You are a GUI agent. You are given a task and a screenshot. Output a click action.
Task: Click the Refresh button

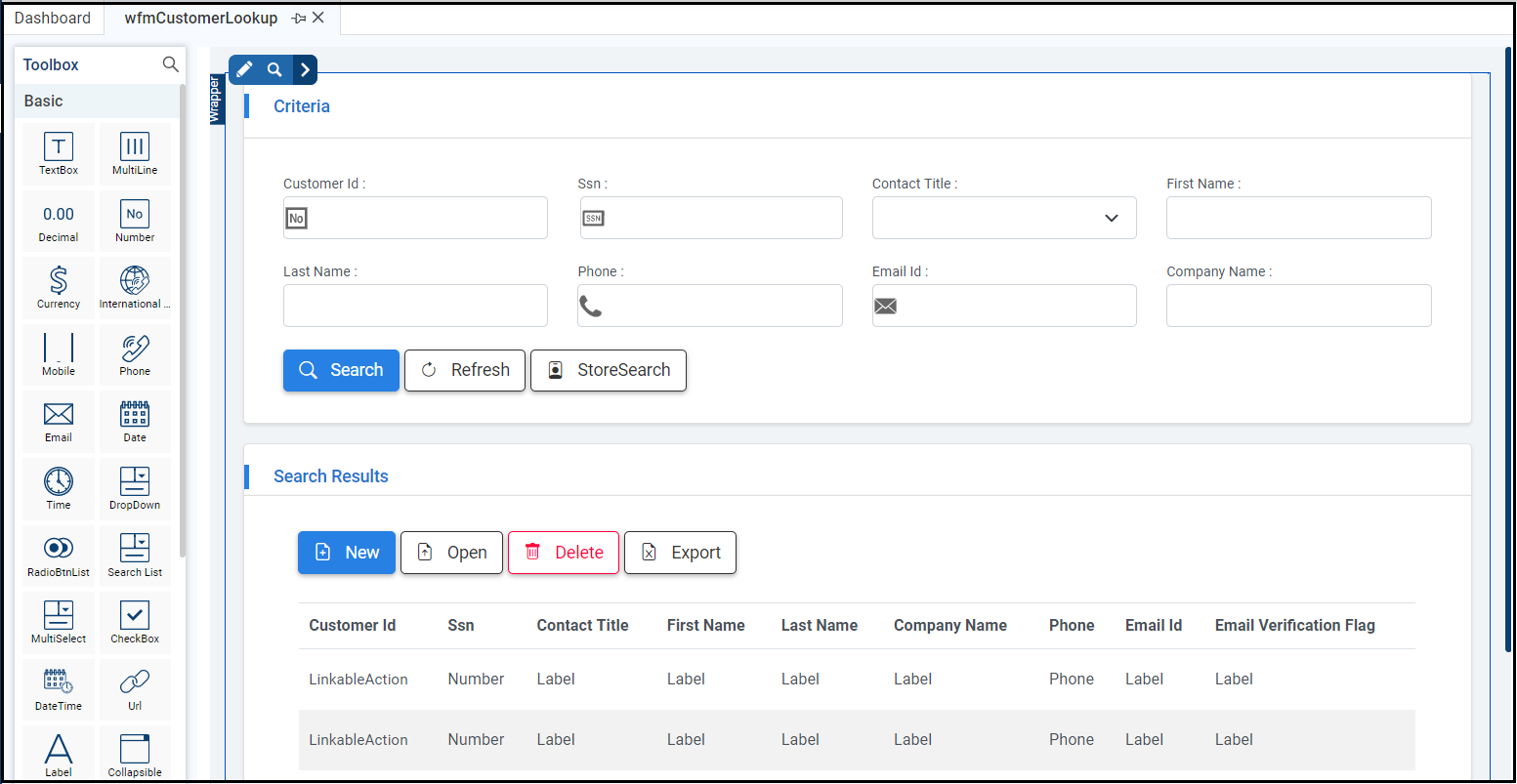pos(465,370)
